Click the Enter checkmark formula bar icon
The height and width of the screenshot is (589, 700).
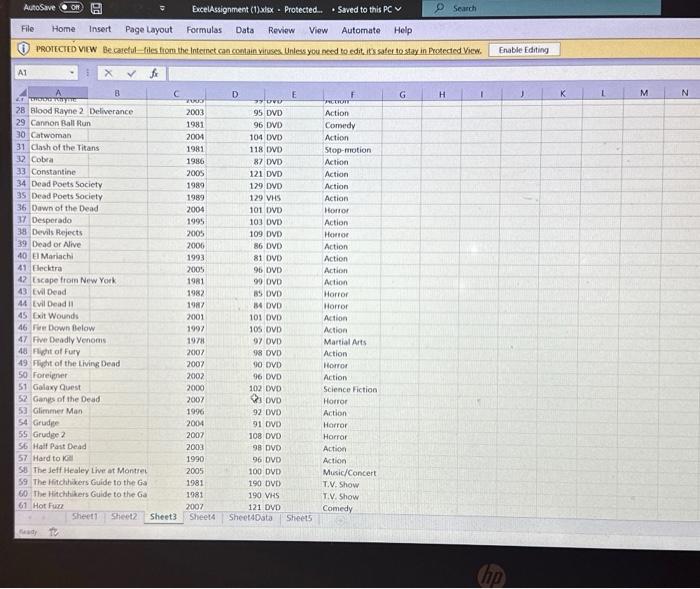(x=131, y=73)
